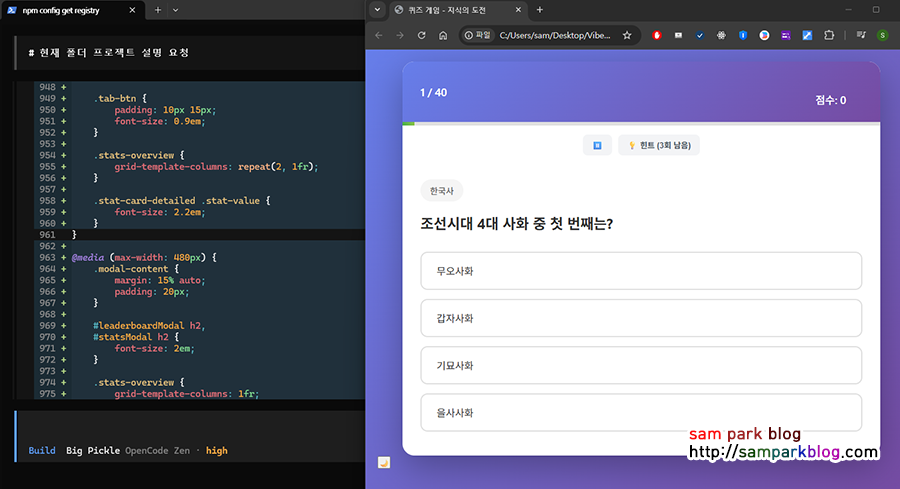Viewport: 900px width, 489px height.
Task: Click the 현재 폴더 프로젝트 설명 요청 heading
Action: [x=108, y=52]
